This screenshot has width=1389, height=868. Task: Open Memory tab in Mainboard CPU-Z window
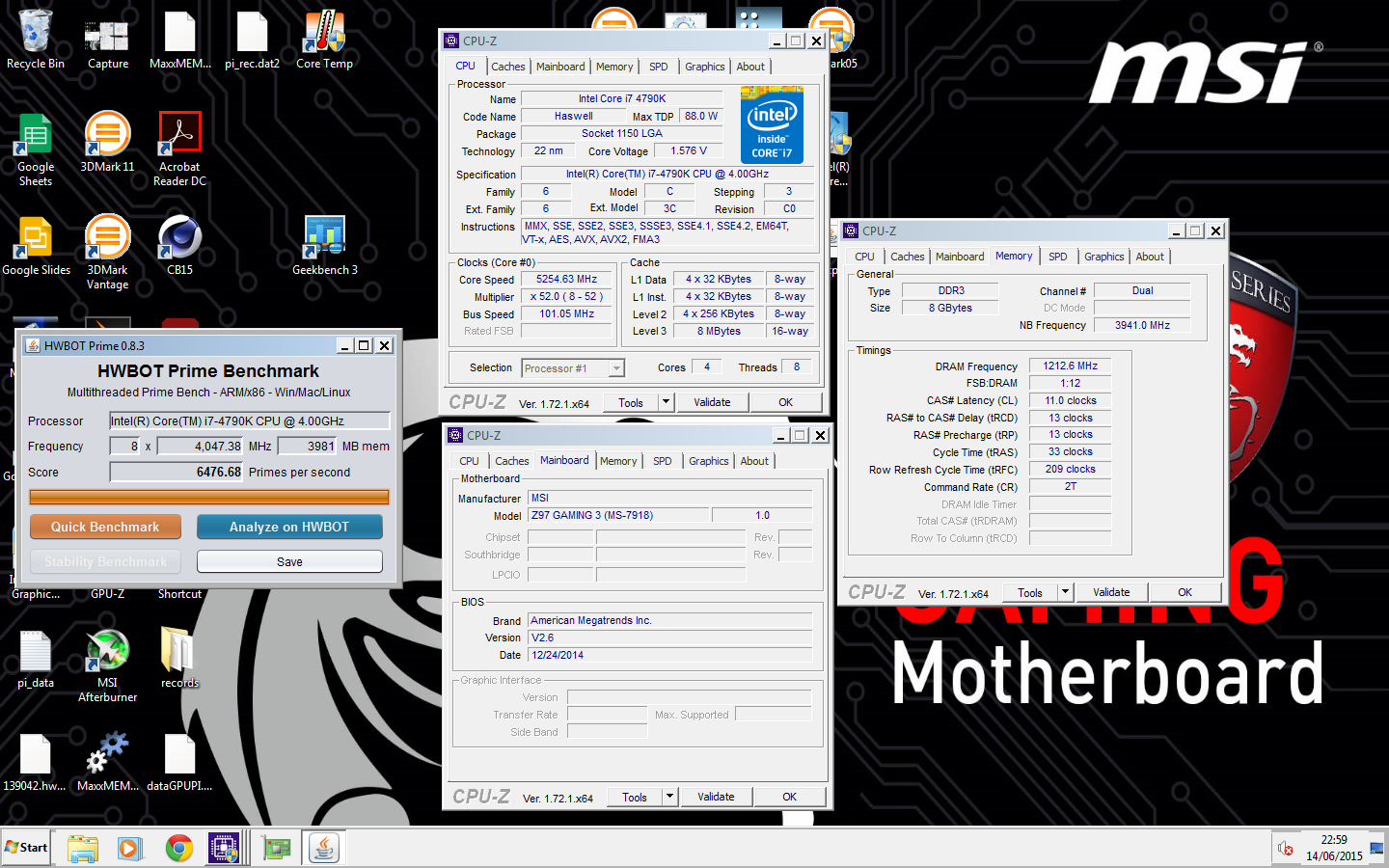click(x=618, y=461)
